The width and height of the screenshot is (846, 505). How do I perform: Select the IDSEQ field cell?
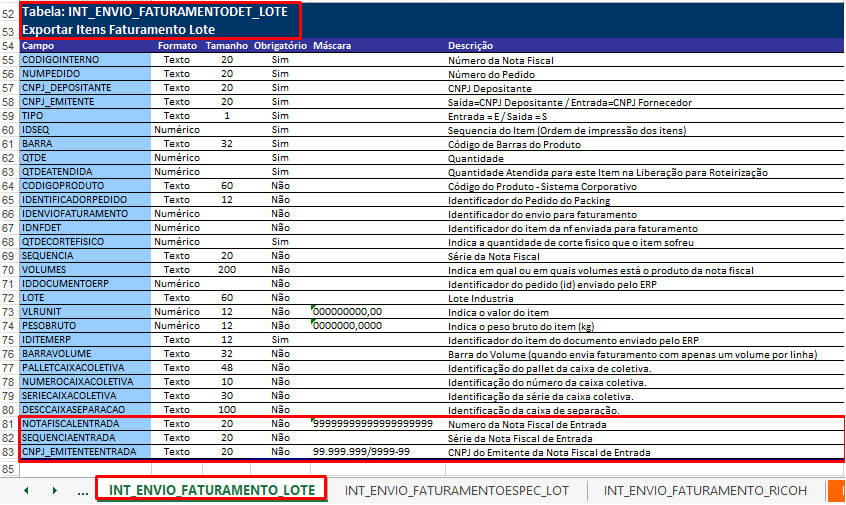[86, 130]
